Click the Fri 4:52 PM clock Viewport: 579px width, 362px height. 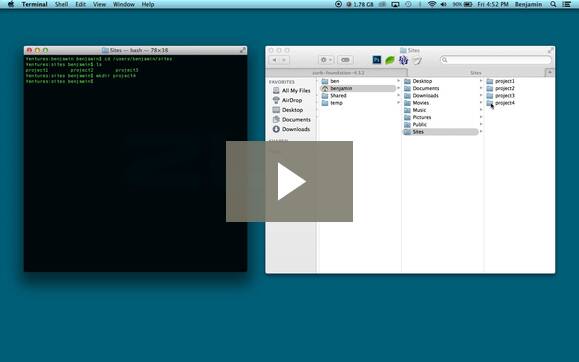(493, 4)
